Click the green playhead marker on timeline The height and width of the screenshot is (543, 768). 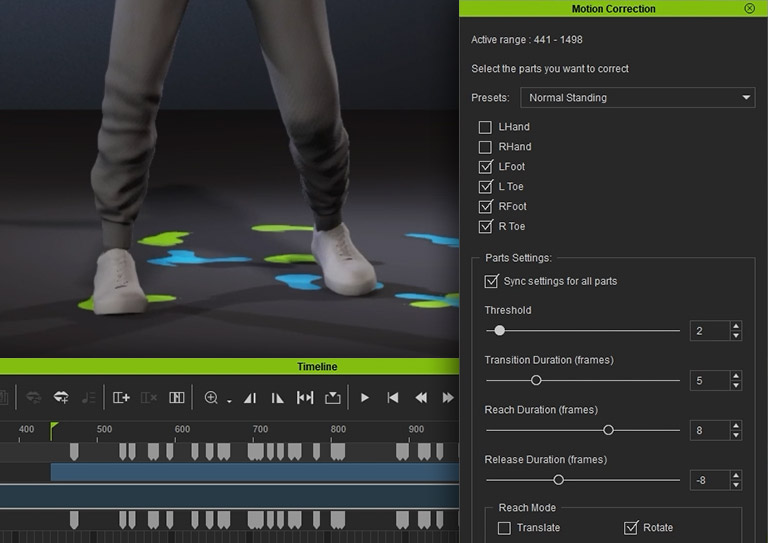54,429
